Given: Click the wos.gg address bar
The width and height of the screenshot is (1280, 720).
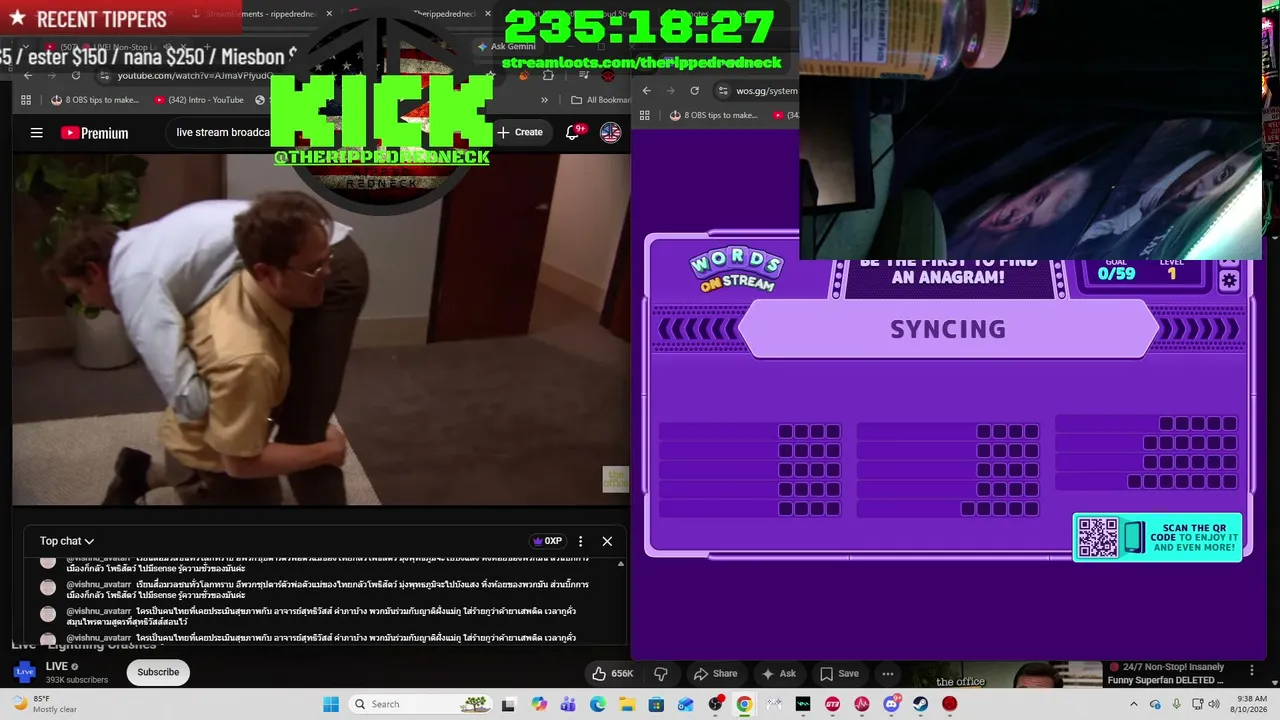Looking at the screenshot, I should [758, 90].
